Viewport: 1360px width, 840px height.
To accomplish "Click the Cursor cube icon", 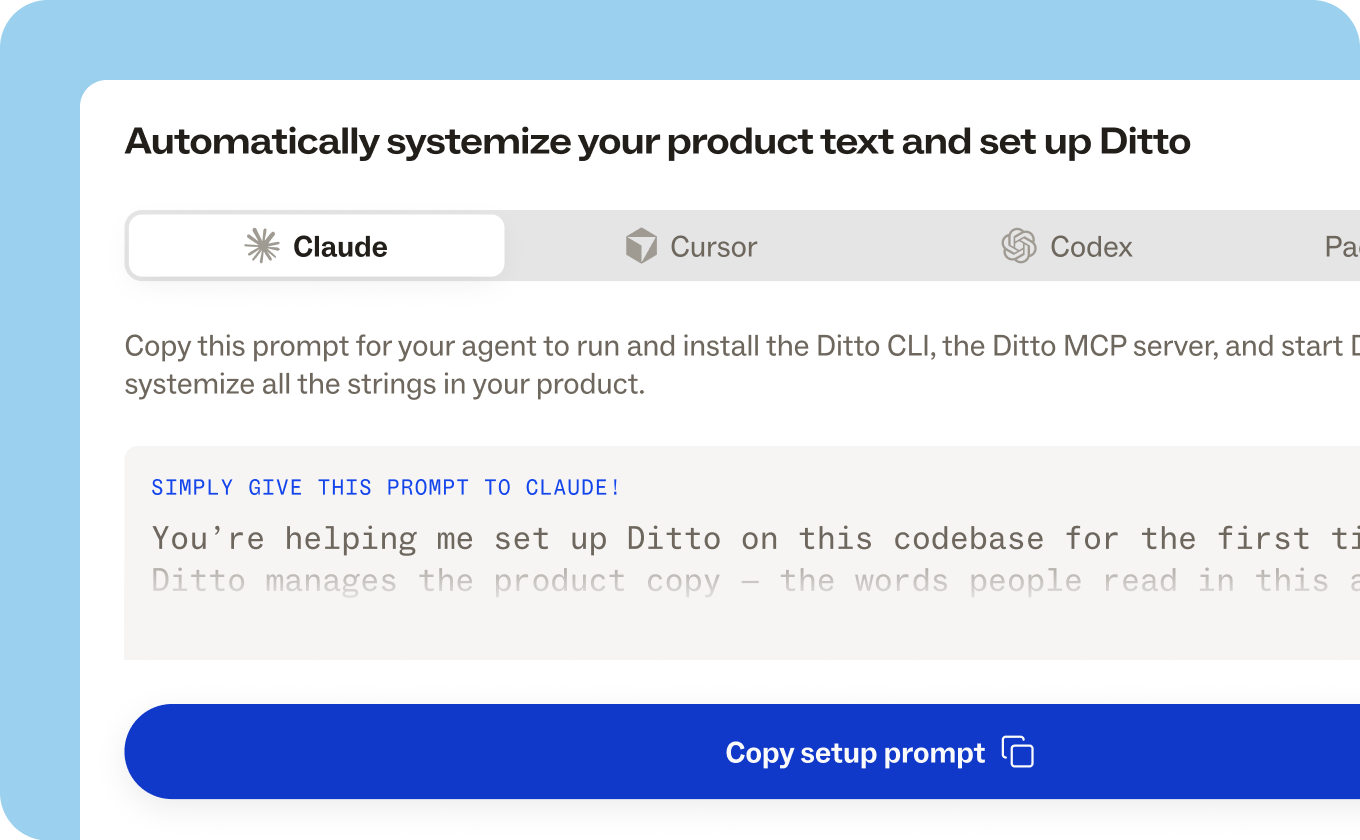I will point(641,246).
